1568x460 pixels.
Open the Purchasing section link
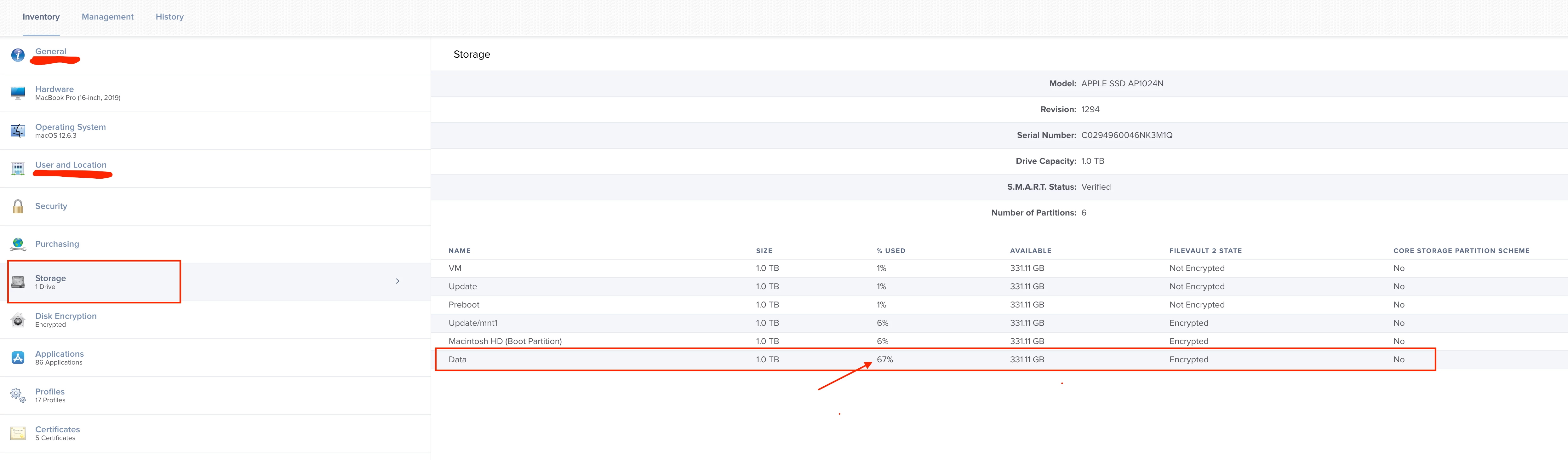coord(57,244)
